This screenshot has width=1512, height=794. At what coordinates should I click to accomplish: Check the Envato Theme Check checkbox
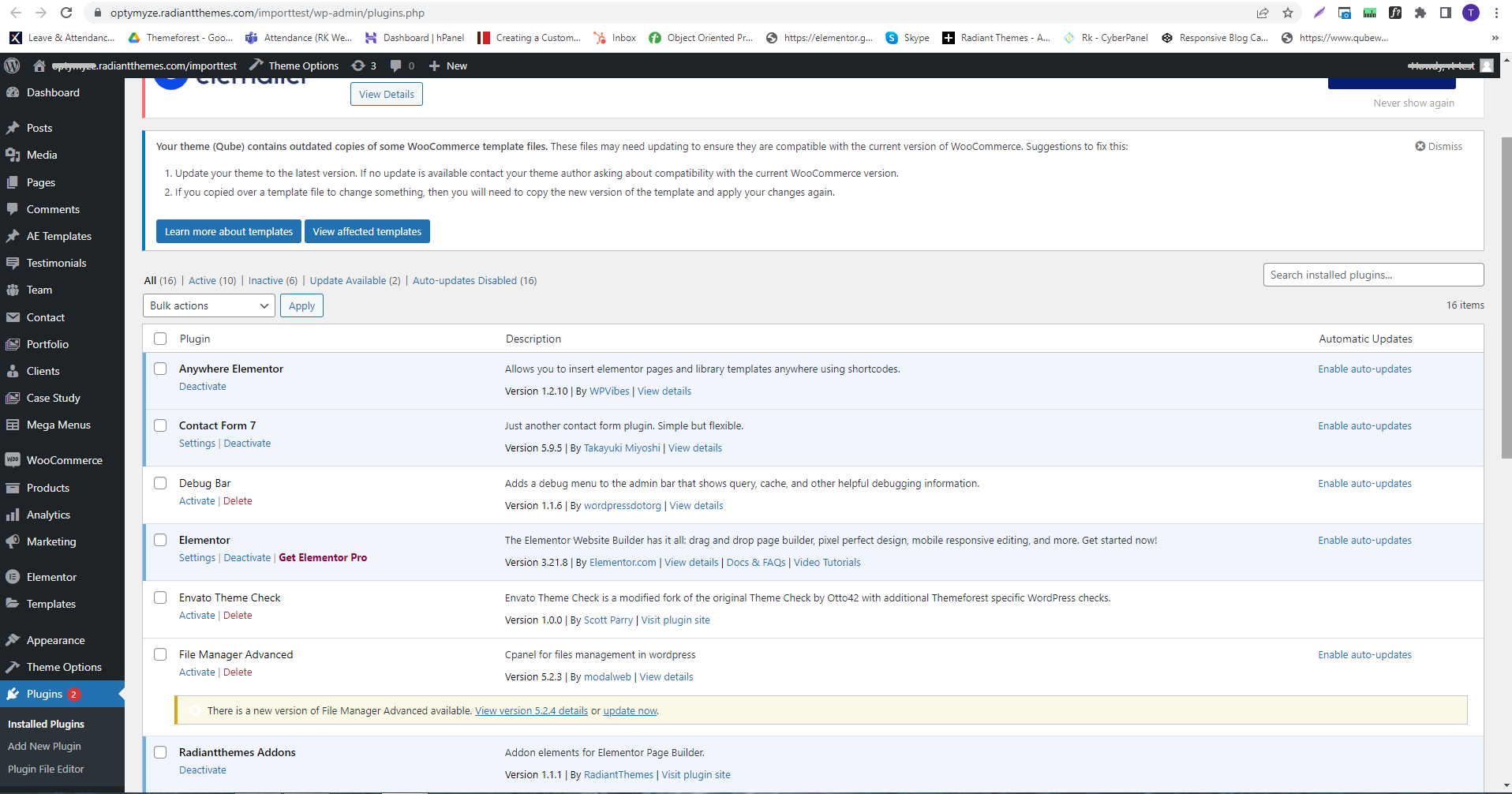pyautogui.click(x=160, y=597)
